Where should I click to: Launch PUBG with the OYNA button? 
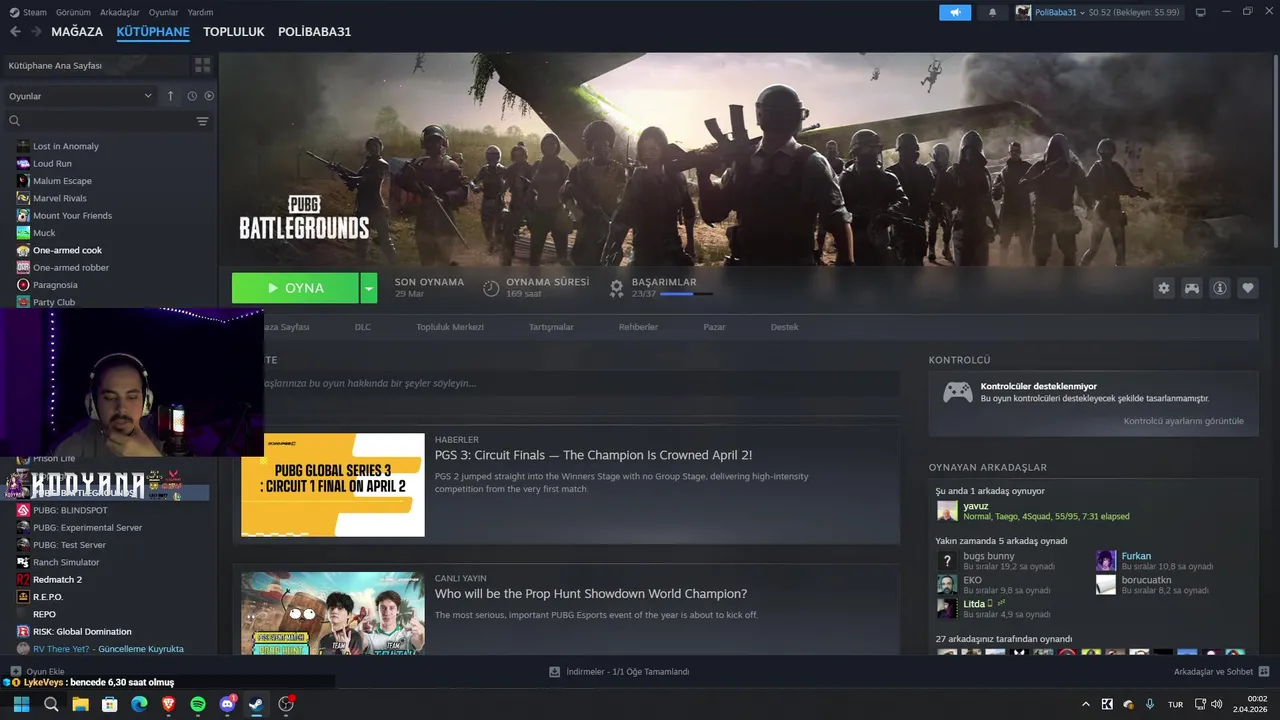point(295,288)
